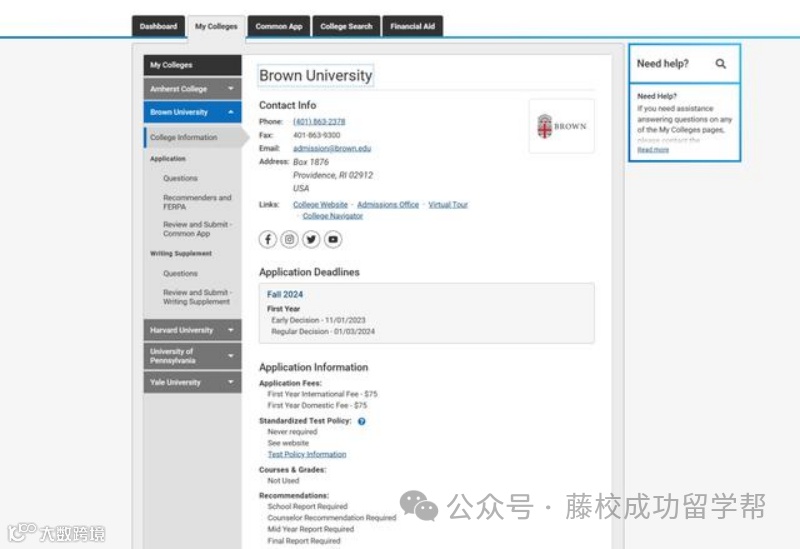Screen dimensions: 800x549
Task: Open the College Website link
Action: 320,205
